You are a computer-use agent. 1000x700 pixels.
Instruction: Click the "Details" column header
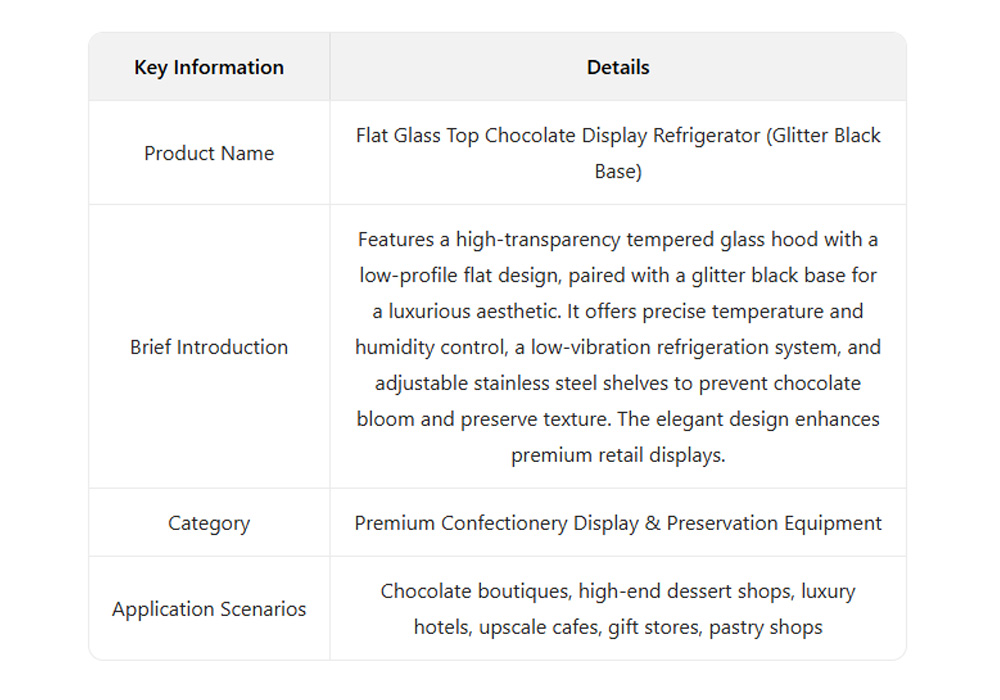pyautogui.click(x=618, y=67)
